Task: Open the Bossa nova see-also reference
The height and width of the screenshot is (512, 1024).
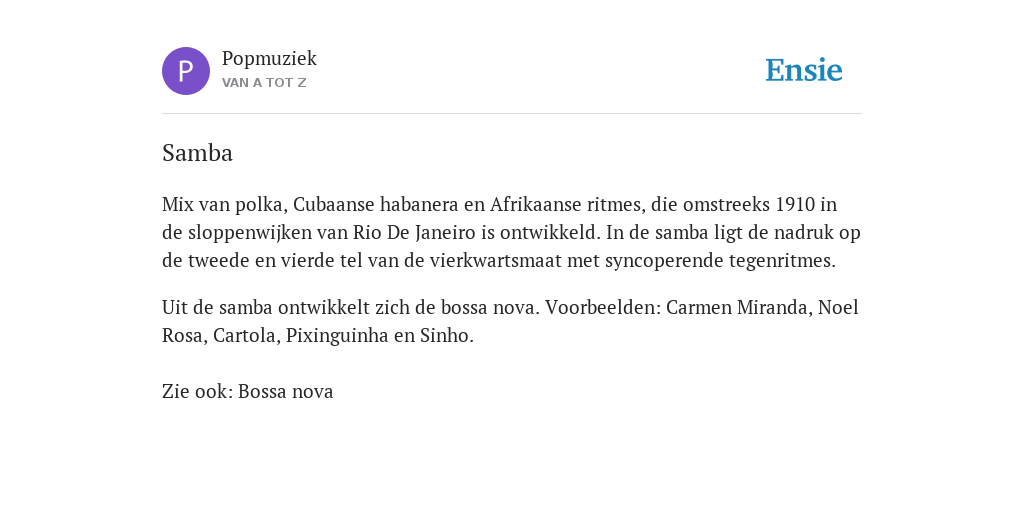Action: point(285,391)
